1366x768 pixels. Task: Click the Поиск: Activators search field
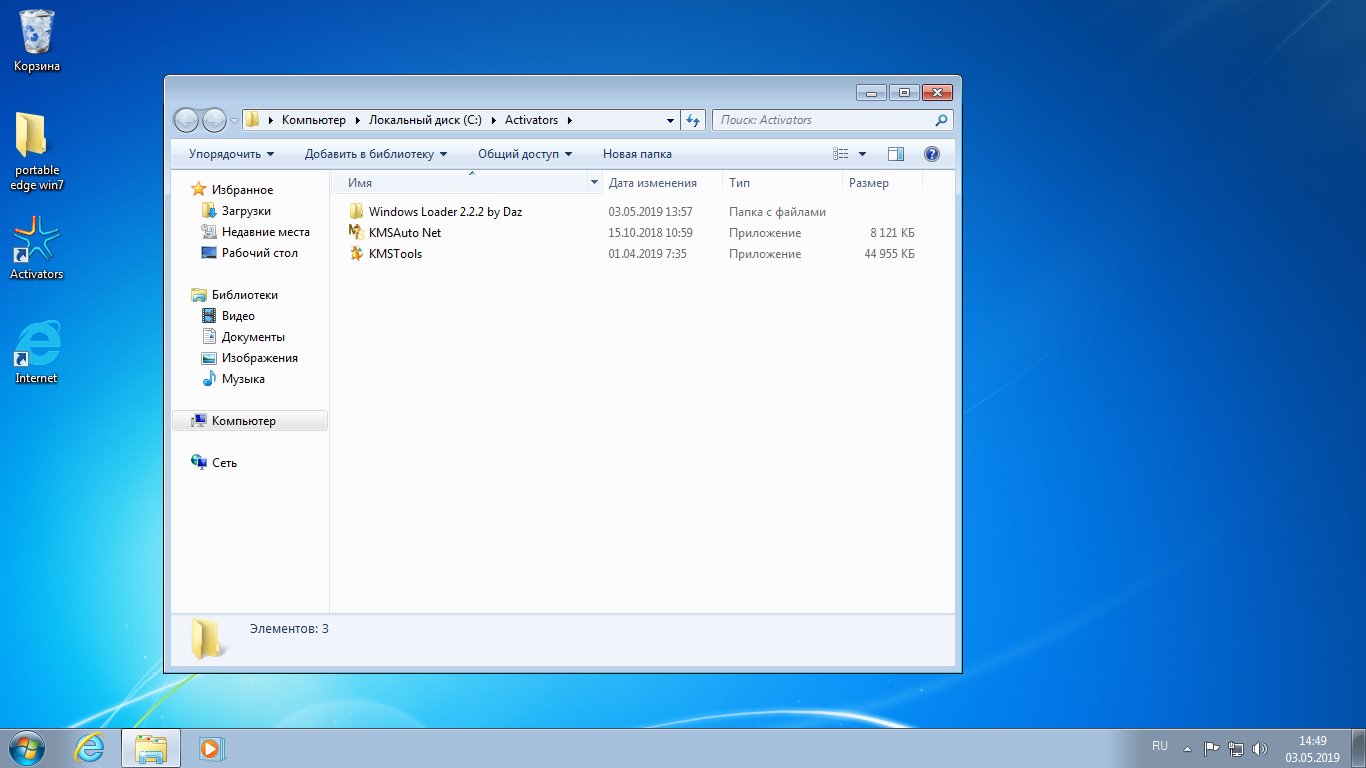click(822, 120)
